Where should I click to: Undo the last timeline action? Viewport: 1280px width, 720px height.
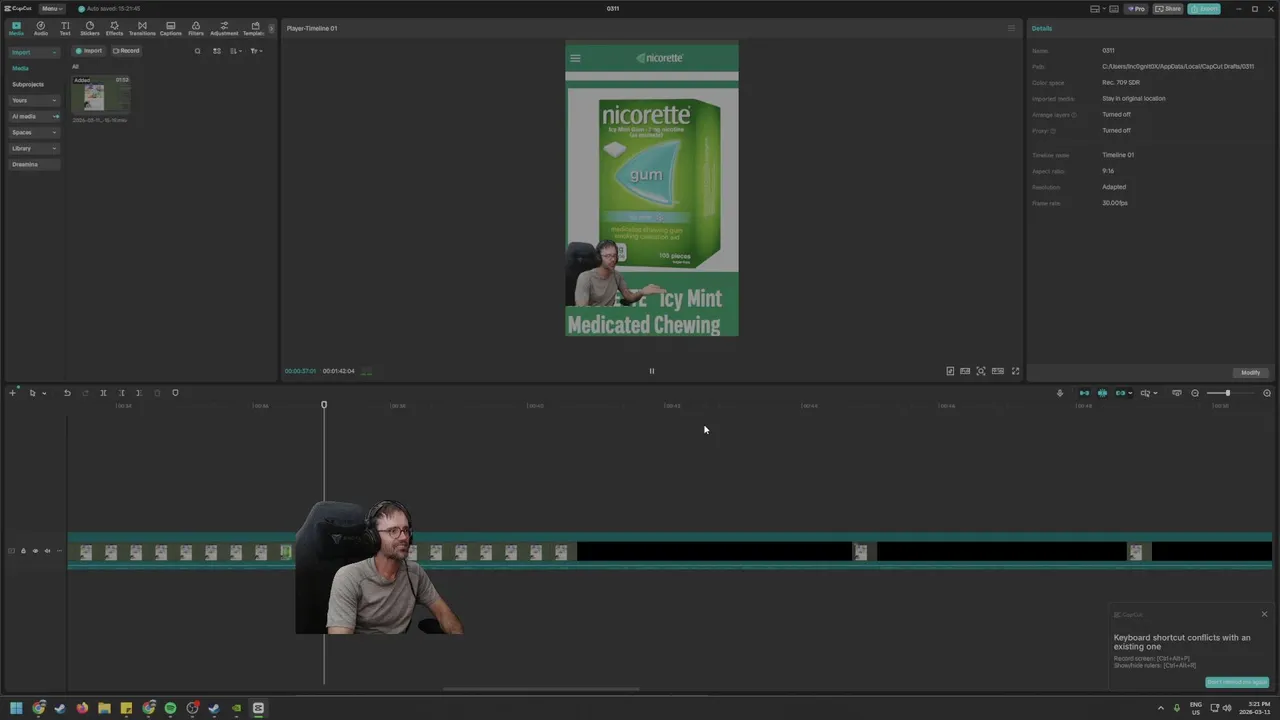point(67,393)
